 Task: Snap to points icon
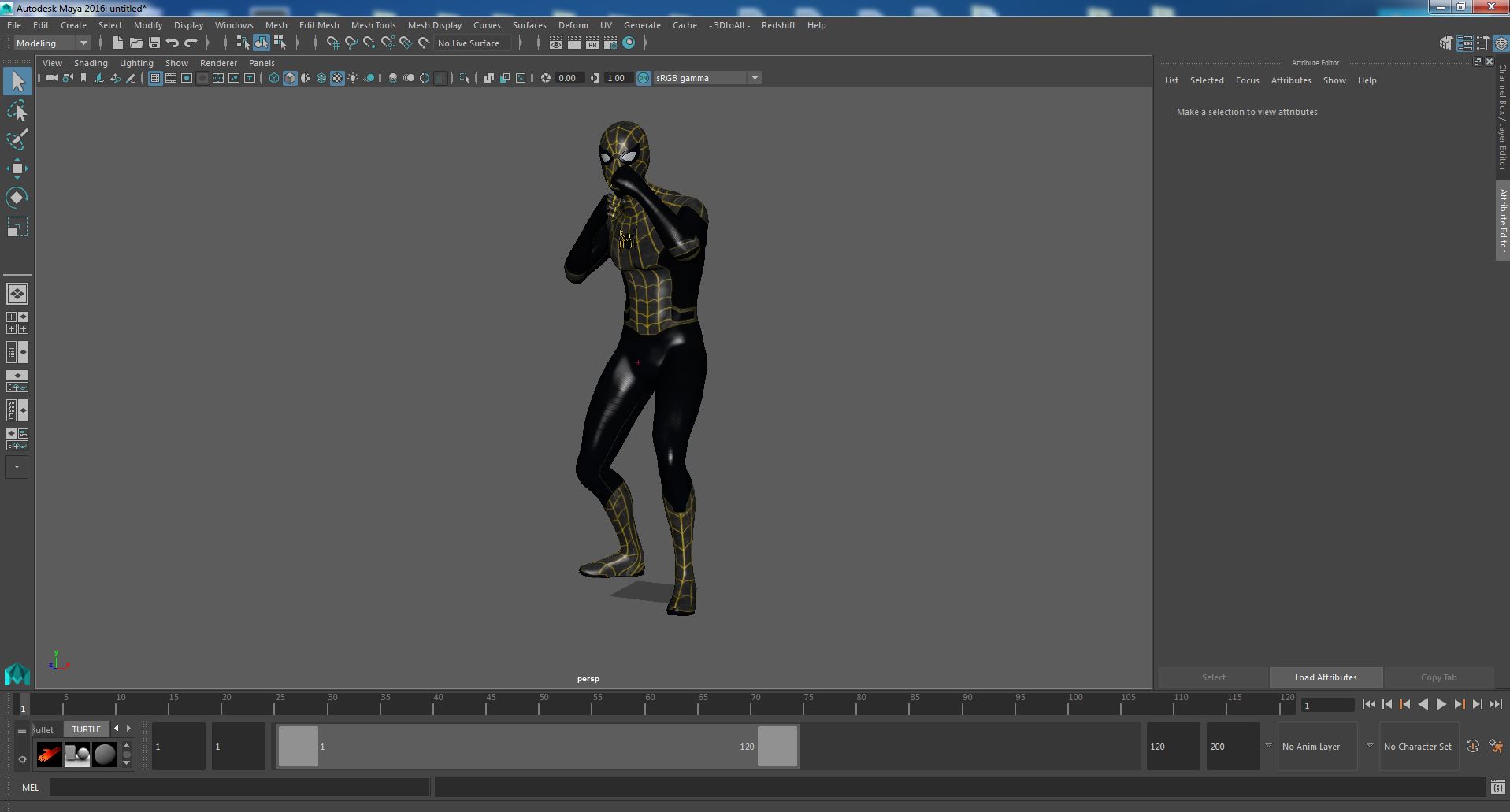(369, 43)
